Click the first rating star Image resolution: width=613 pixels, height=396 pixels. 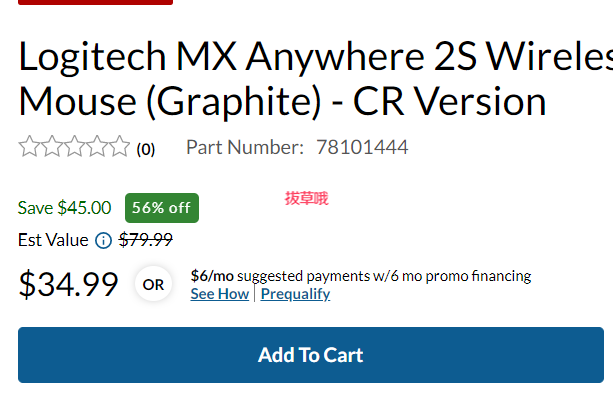pyautogui.click(x=29, y=147)
